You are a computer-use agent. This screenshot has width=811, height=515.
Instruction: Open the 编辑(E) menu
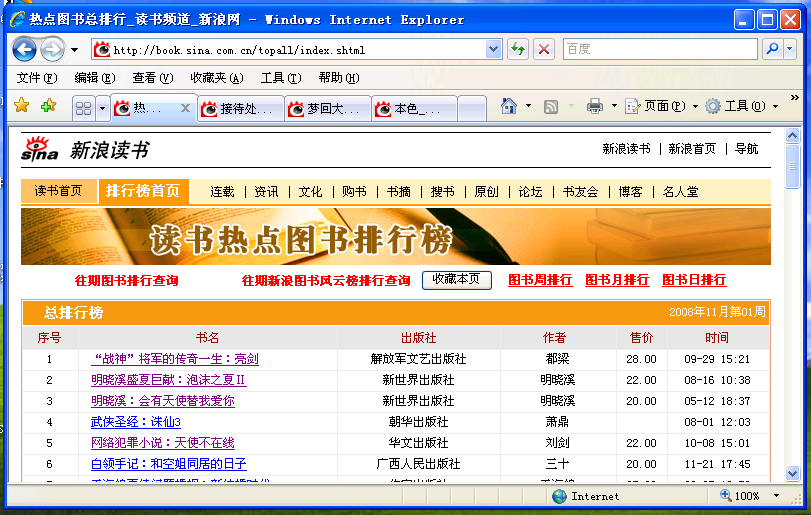[x=95, y=78]
